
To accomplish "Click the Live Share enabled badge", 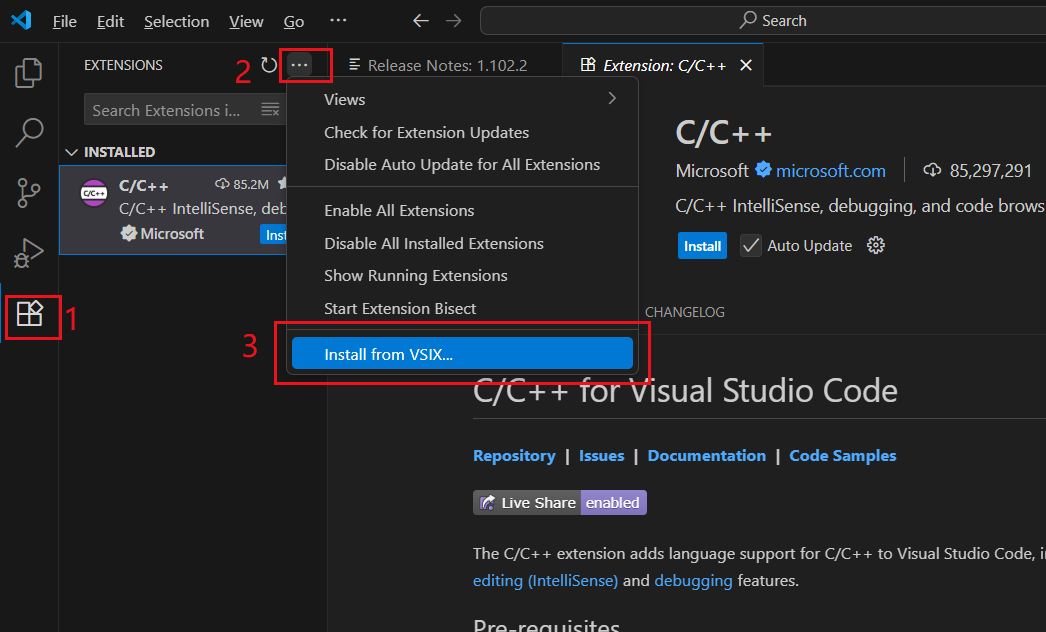I will click(560, 503).
